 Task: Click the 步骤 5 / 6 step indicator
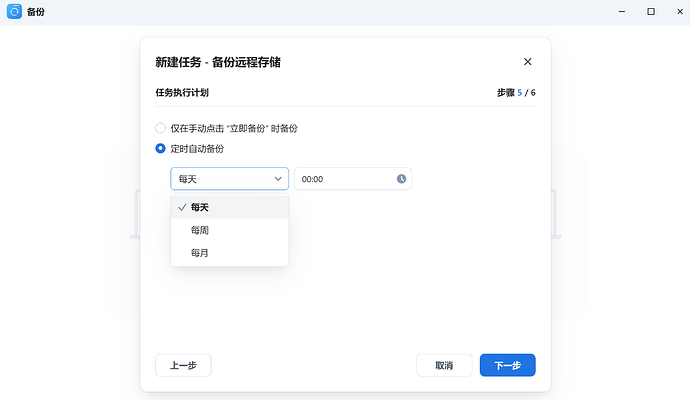tap(516, 92)
